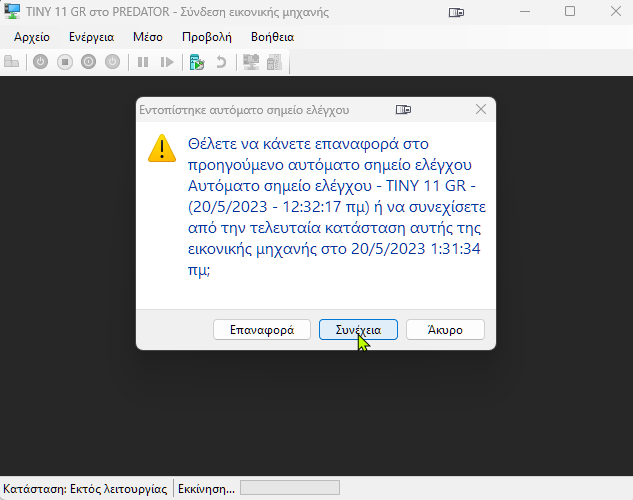This screenshot has height=500, width=633.
Task: Click the yellow warning triangle icon
Action: click(x=162, y=148)
